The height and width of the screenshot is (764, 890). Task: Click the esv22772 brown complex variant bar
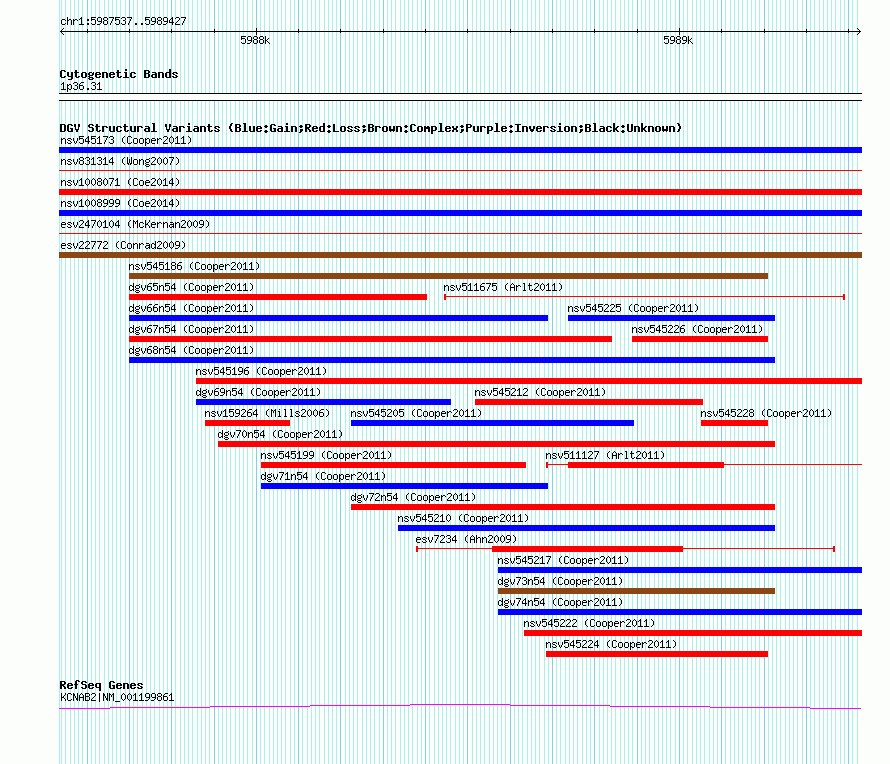tap(460, 255)
